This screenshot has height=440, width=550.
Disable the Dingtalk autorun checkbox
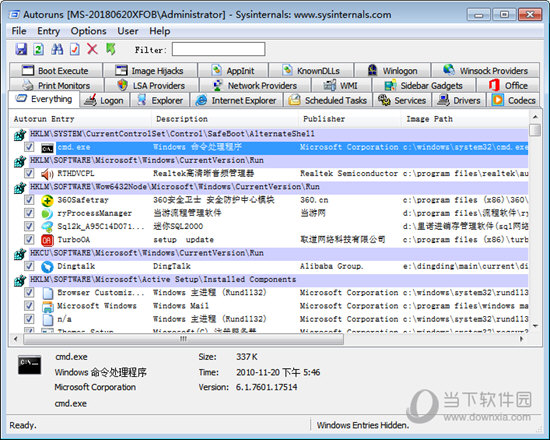pos(29,266)
